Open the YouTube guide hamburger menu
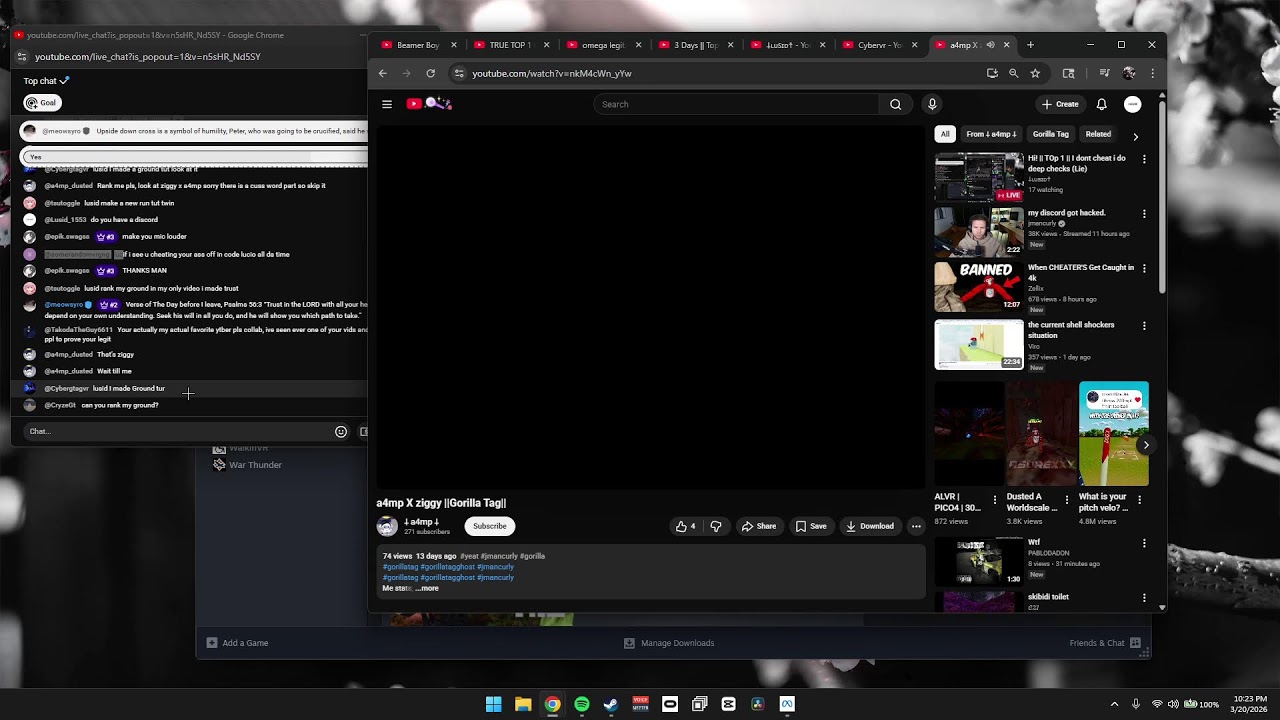This screenshot has width=1280, height=720. (387, 104)
